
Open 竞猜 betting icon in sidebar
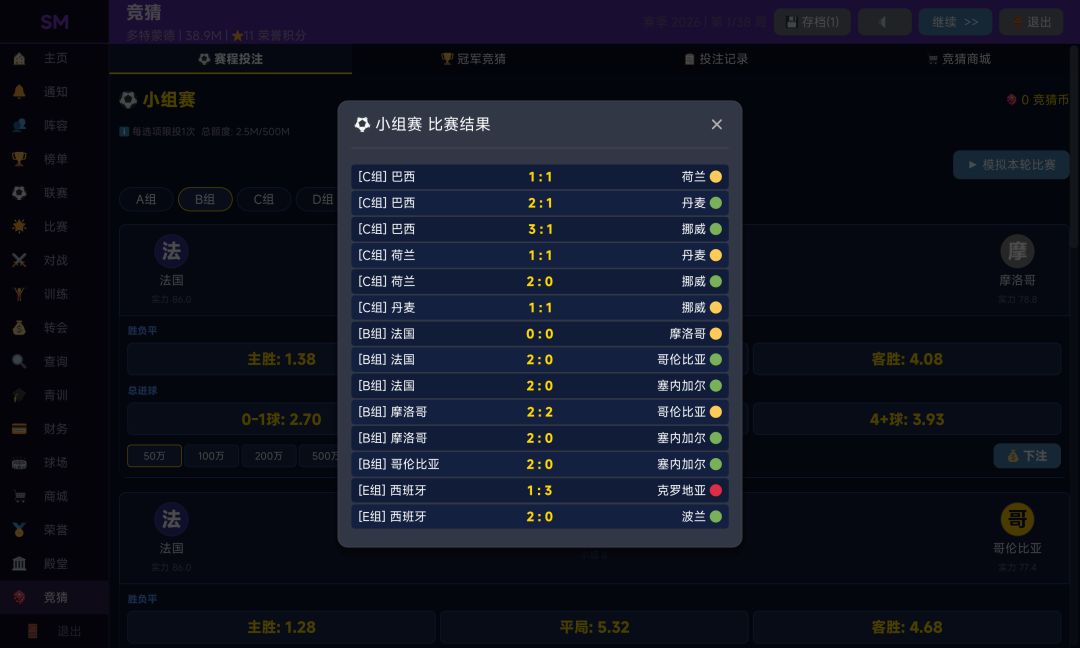click(x=19, y=598)
